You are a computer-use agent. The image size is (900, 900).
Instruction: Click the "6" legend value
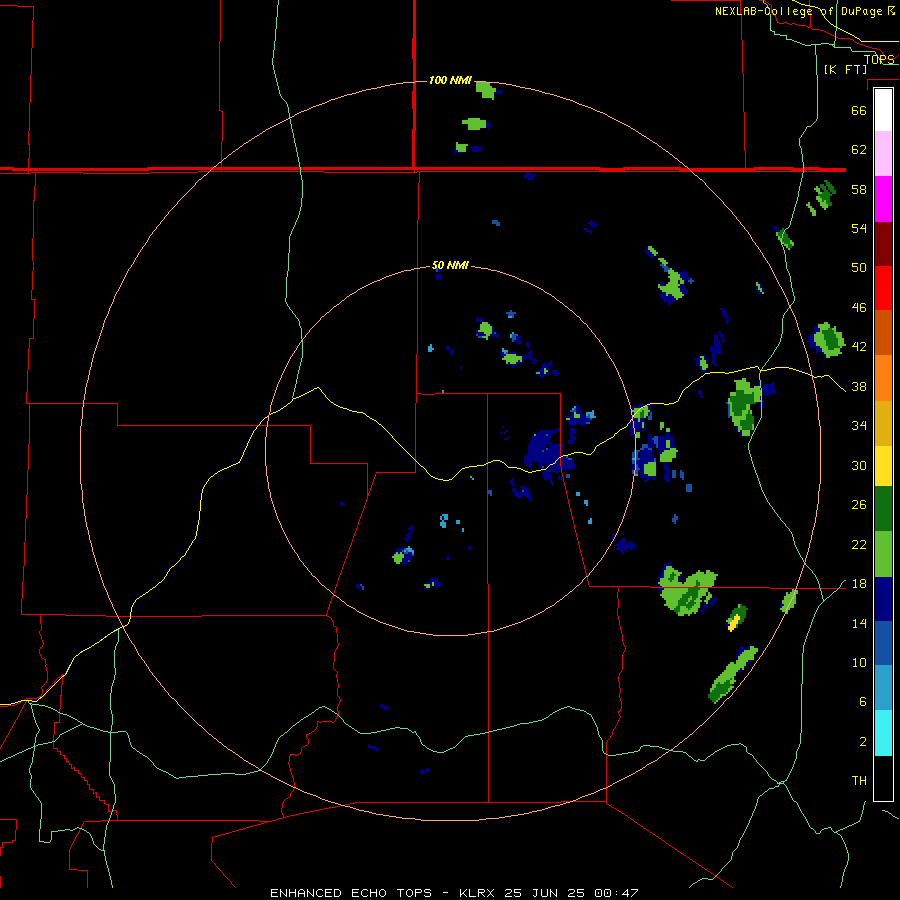coord(862,702)
